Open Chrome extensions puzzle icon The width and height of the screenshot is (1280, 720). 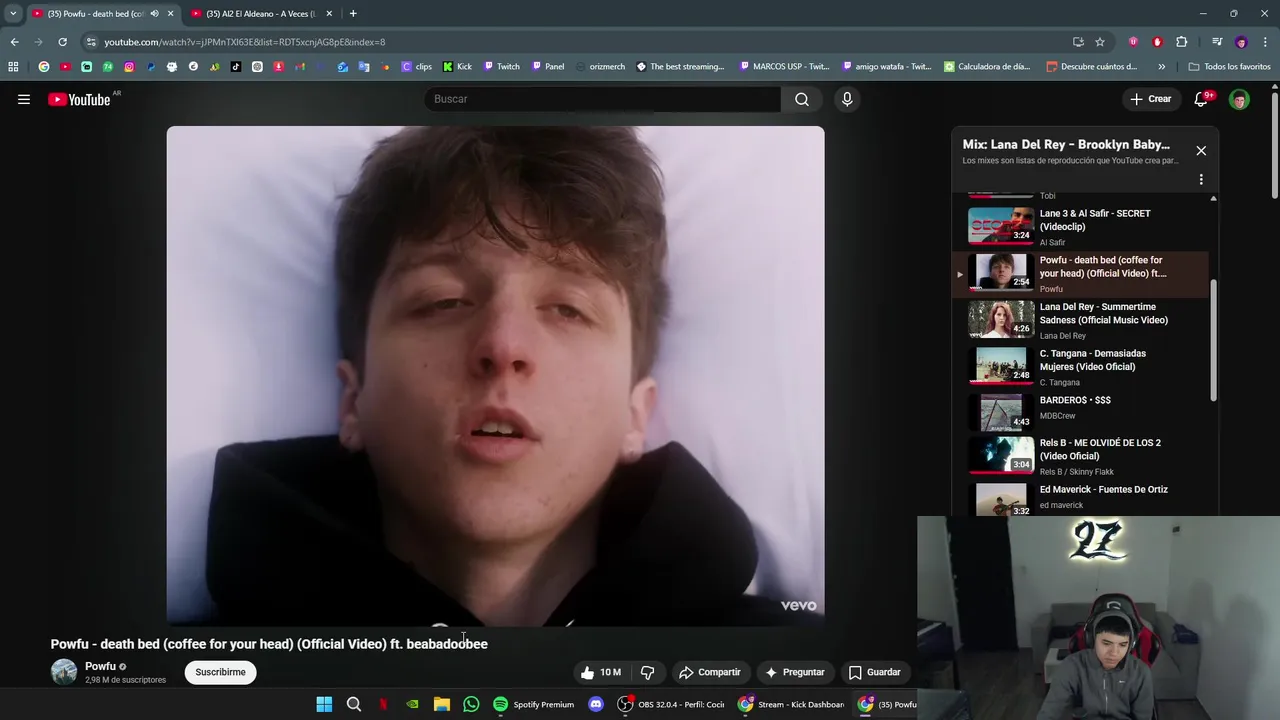[1182, 42]
